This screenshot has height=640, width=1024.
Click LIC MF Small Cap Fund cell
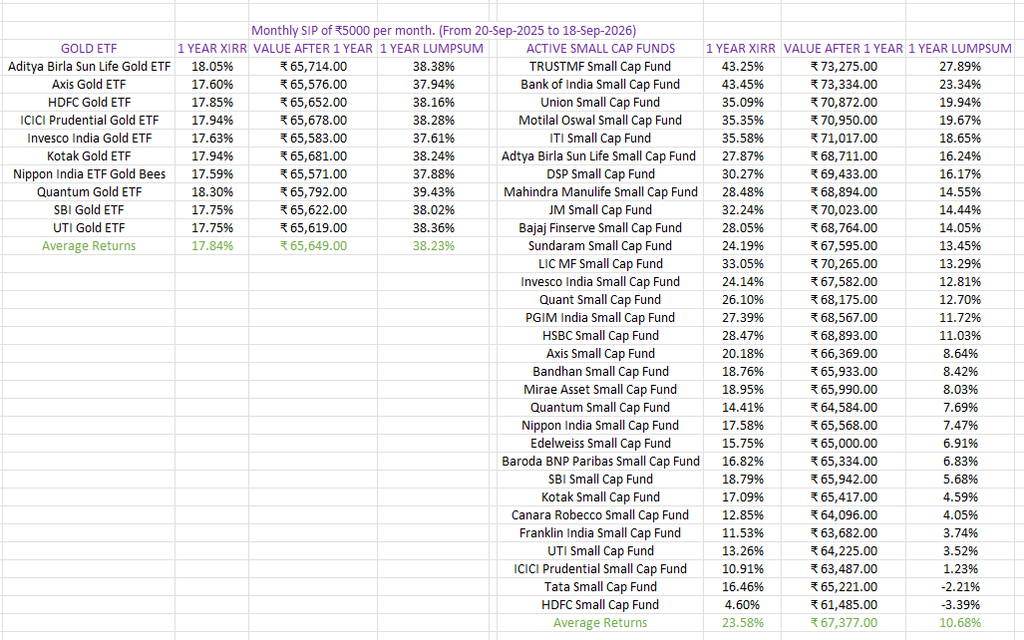pos(600,264)
